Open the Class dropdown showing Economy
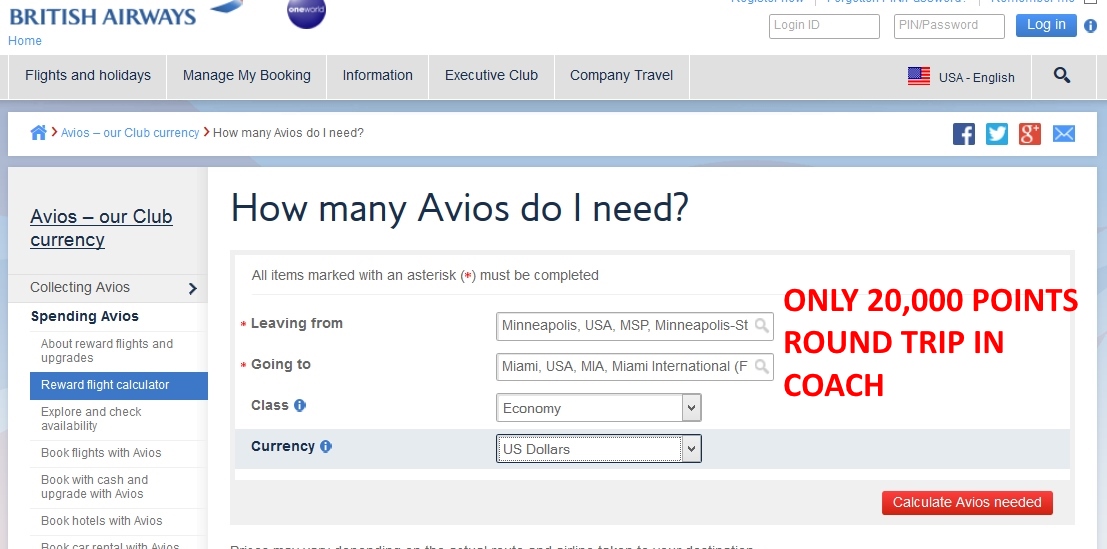Viewport: 1107px width, 549px height. click(598, 408)
